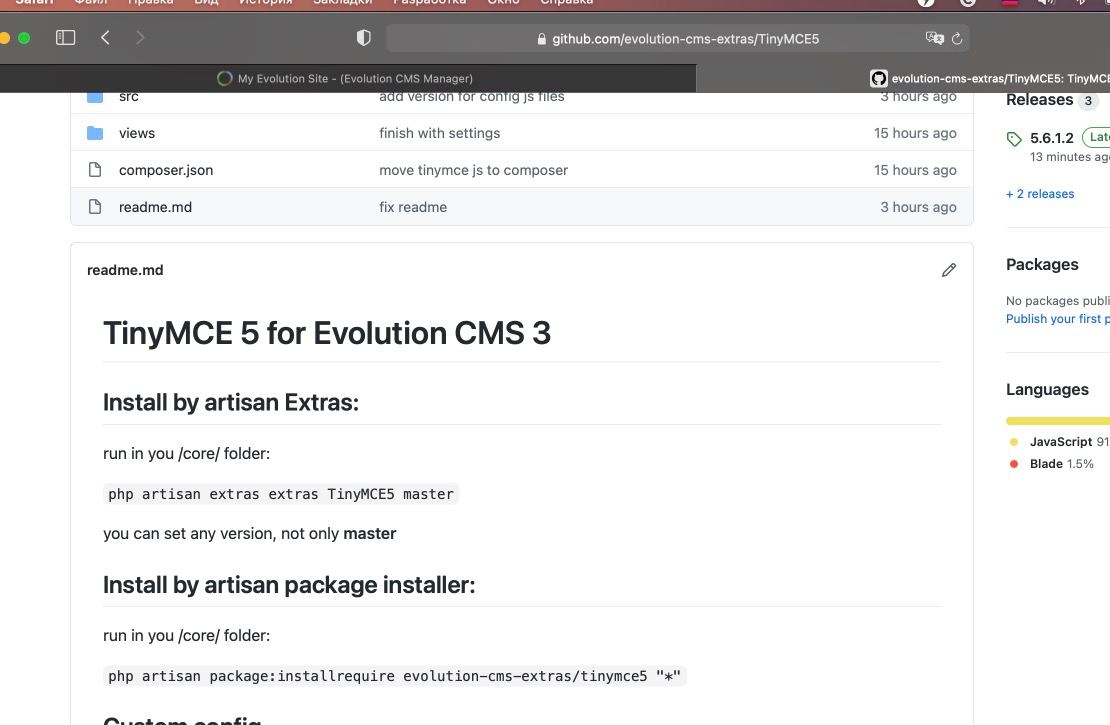
Task: Open commit 'finish with settings'
Action: click(440, 133)
